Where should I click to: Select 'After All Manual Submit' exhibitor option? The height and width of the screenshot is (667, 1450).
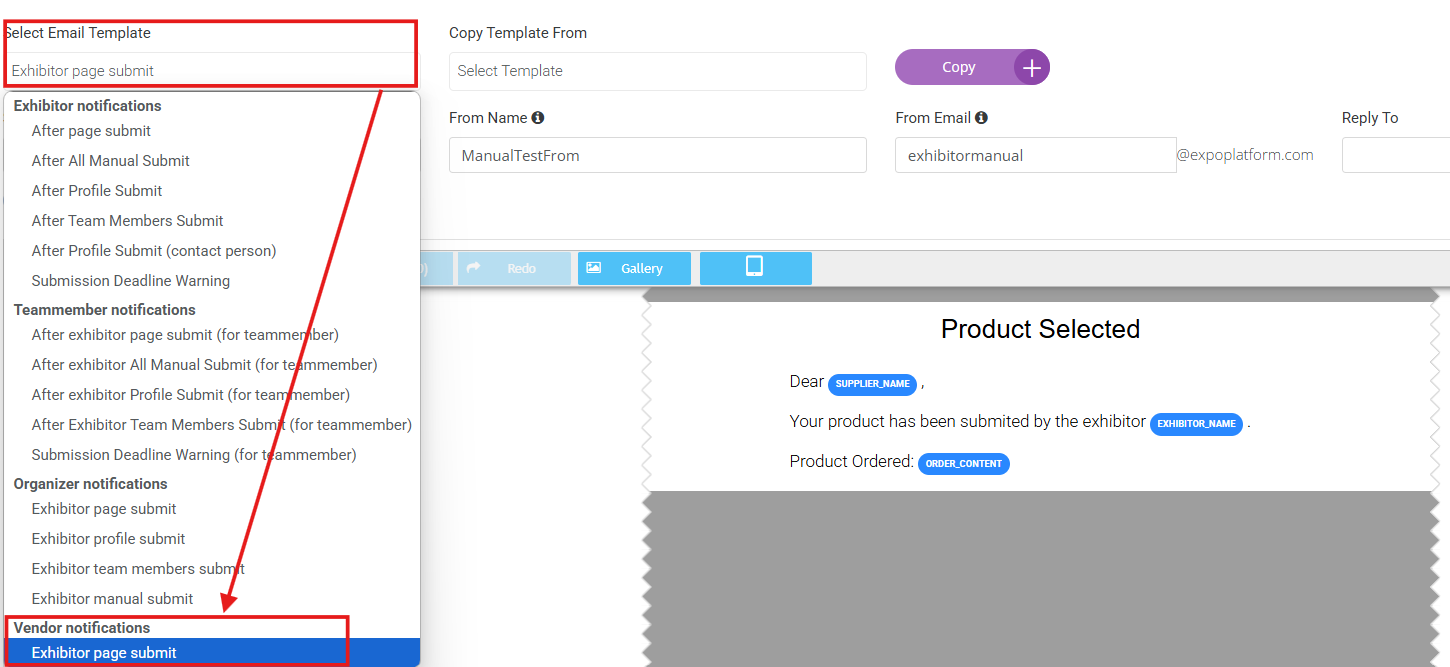(110, 161)
